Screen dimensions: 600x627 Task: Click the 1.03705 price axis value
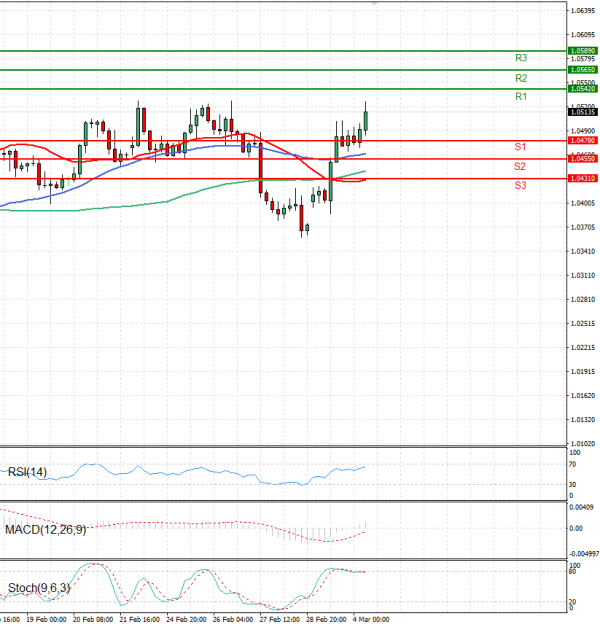click(x=582, y=227)
